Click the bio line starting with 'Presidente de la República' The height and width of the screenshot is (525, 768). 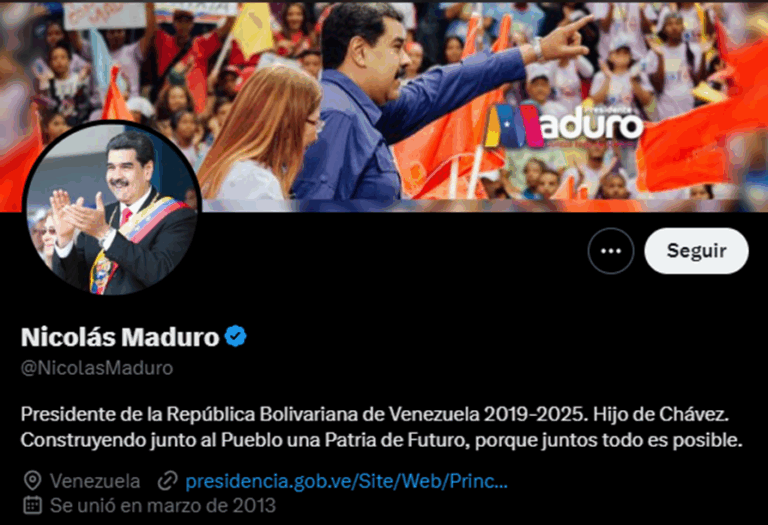tap(375, 415)
